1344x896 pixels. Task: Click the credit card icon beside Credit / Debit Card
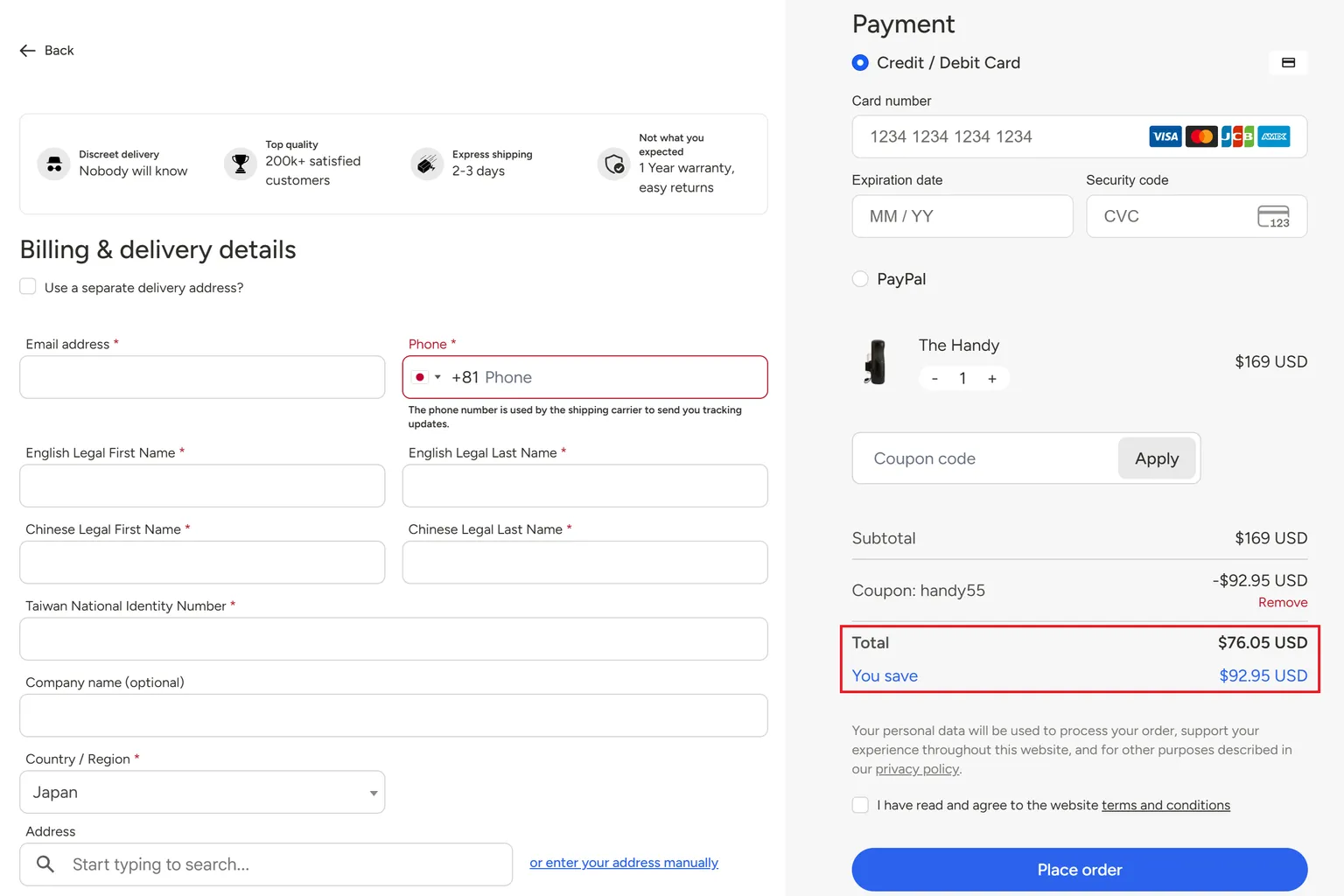coord(1288,63)
